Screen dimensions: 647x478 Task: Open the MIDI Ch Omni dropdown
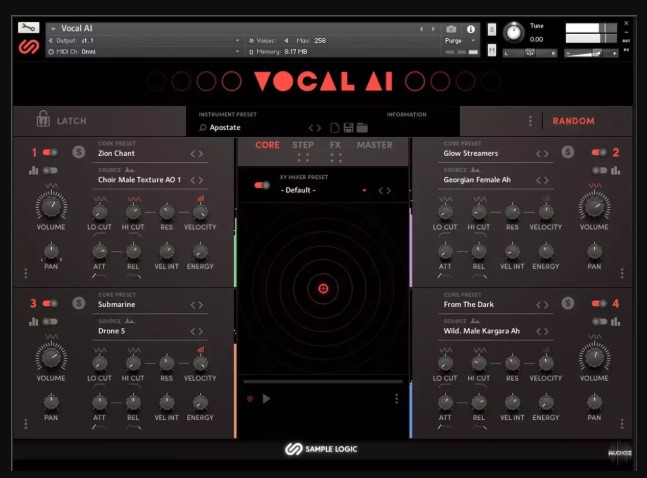(x=237, y=52)
